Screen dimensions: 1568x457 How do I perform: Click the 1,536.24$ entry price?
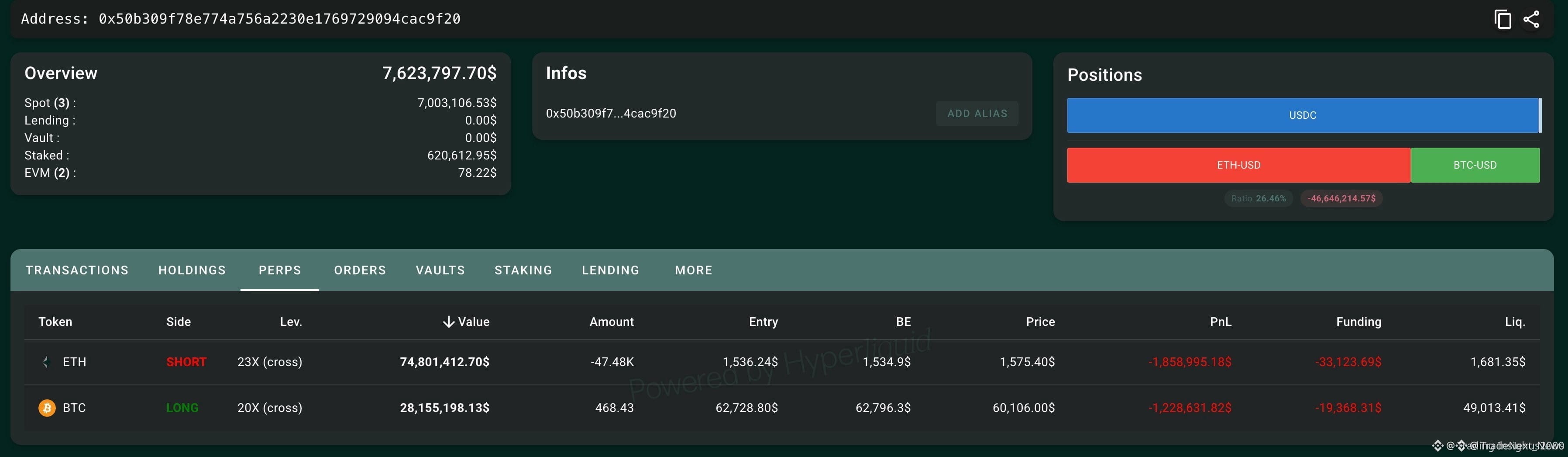750,362
